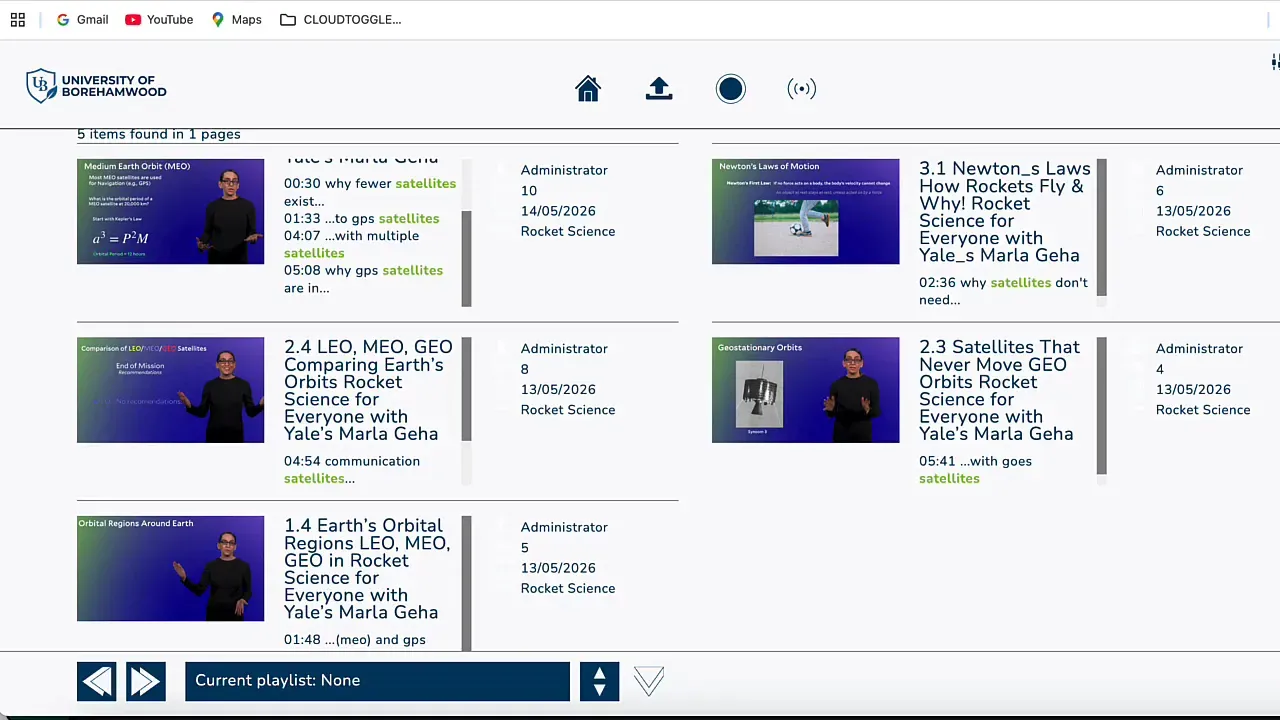Viewport: 1280px width, 720px height.
Task: Click Administrator beside the 3.1 Newton_s Laws video
Action: click(x=1199, y=170)
